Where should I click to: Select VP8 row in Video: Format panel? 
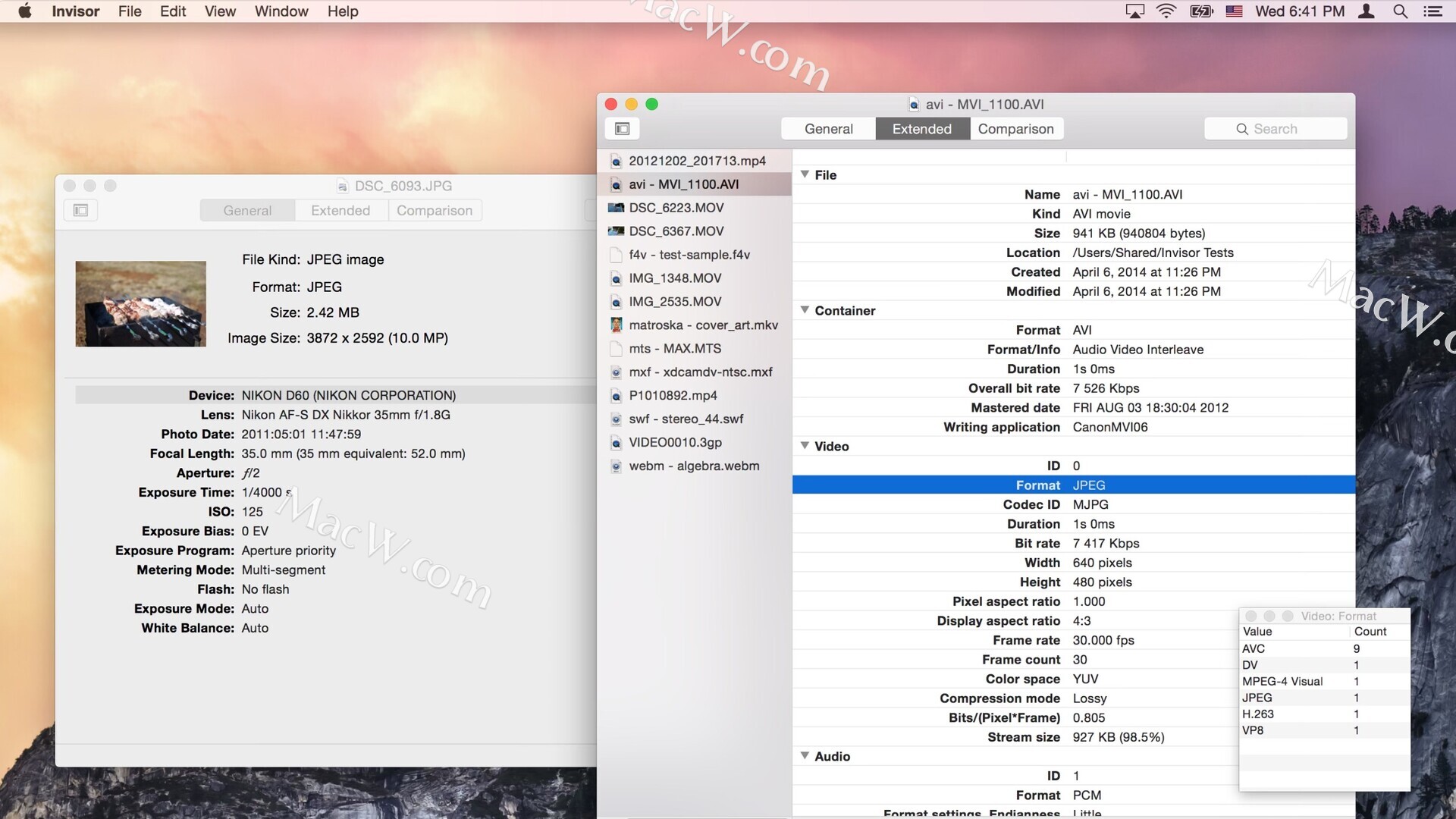point(1324,730)
